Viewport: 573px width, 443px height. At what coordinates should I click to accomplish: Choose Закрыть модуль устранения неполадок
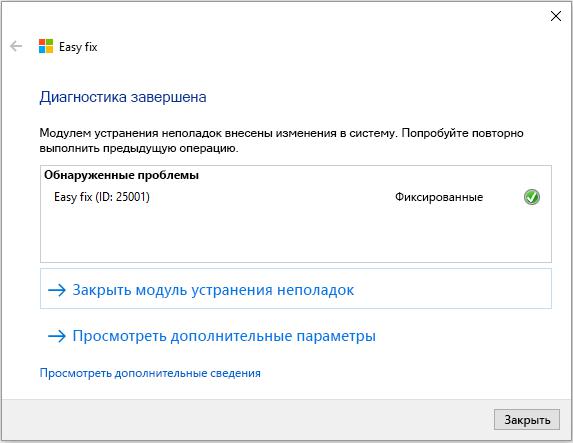(x=296, y=289)
